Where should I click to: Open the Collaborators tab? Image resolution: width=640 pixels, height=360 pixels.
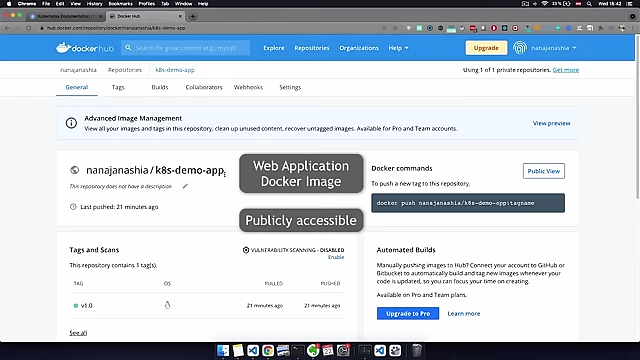[204, 87]
